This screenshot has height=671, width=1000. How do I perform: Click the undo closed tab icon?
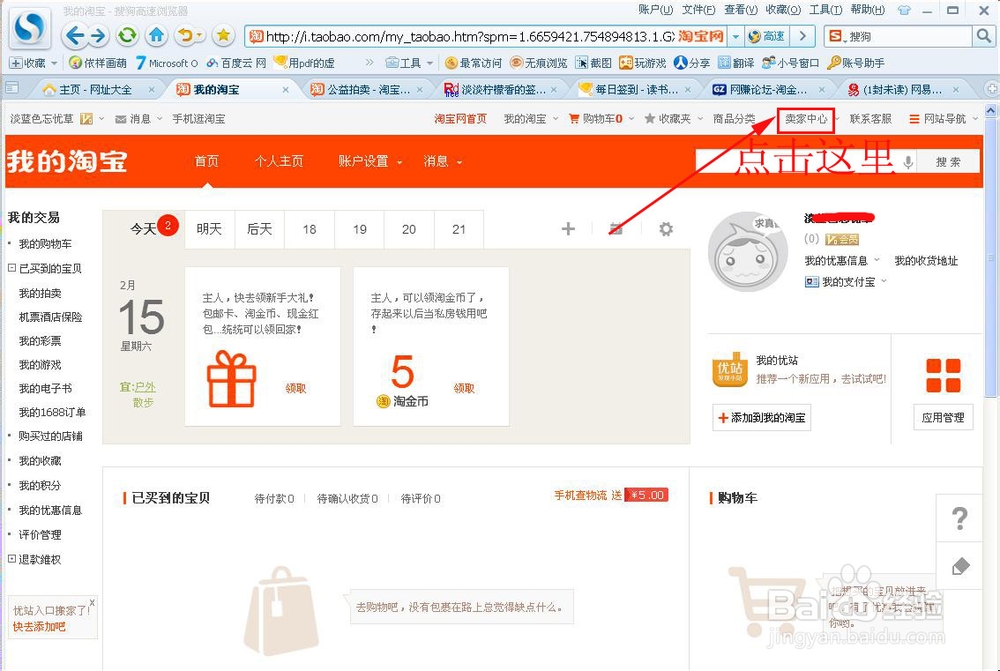(x=186, y=36)
